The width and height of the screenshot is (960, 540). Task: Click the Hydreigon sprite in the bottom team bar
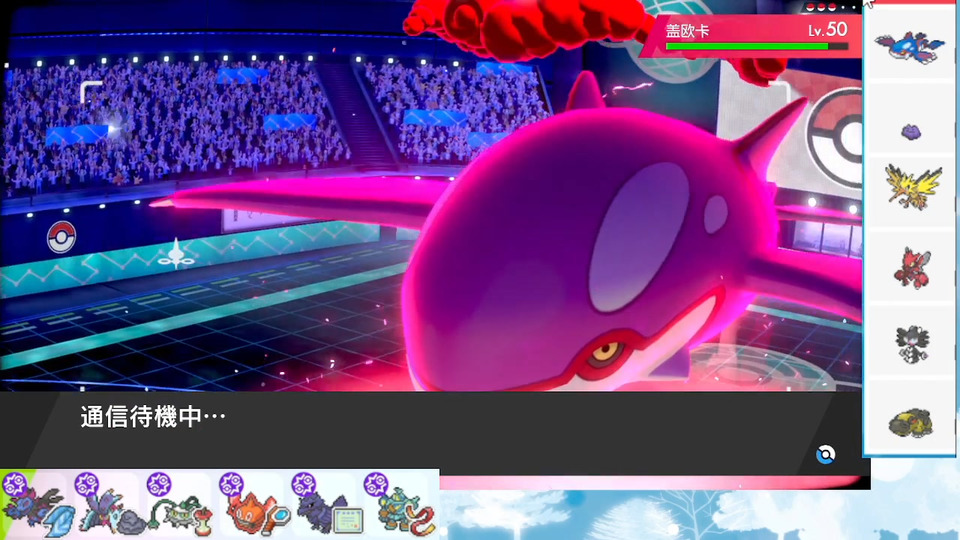click(x=33, y=507)
